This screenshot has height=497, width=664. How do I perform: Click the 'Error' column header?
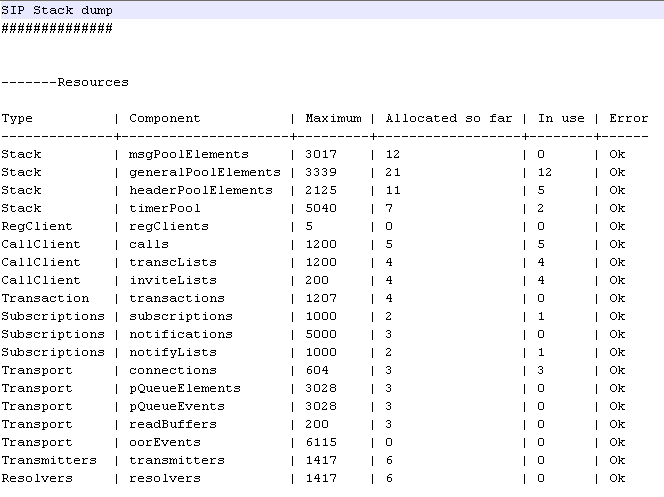628,118
